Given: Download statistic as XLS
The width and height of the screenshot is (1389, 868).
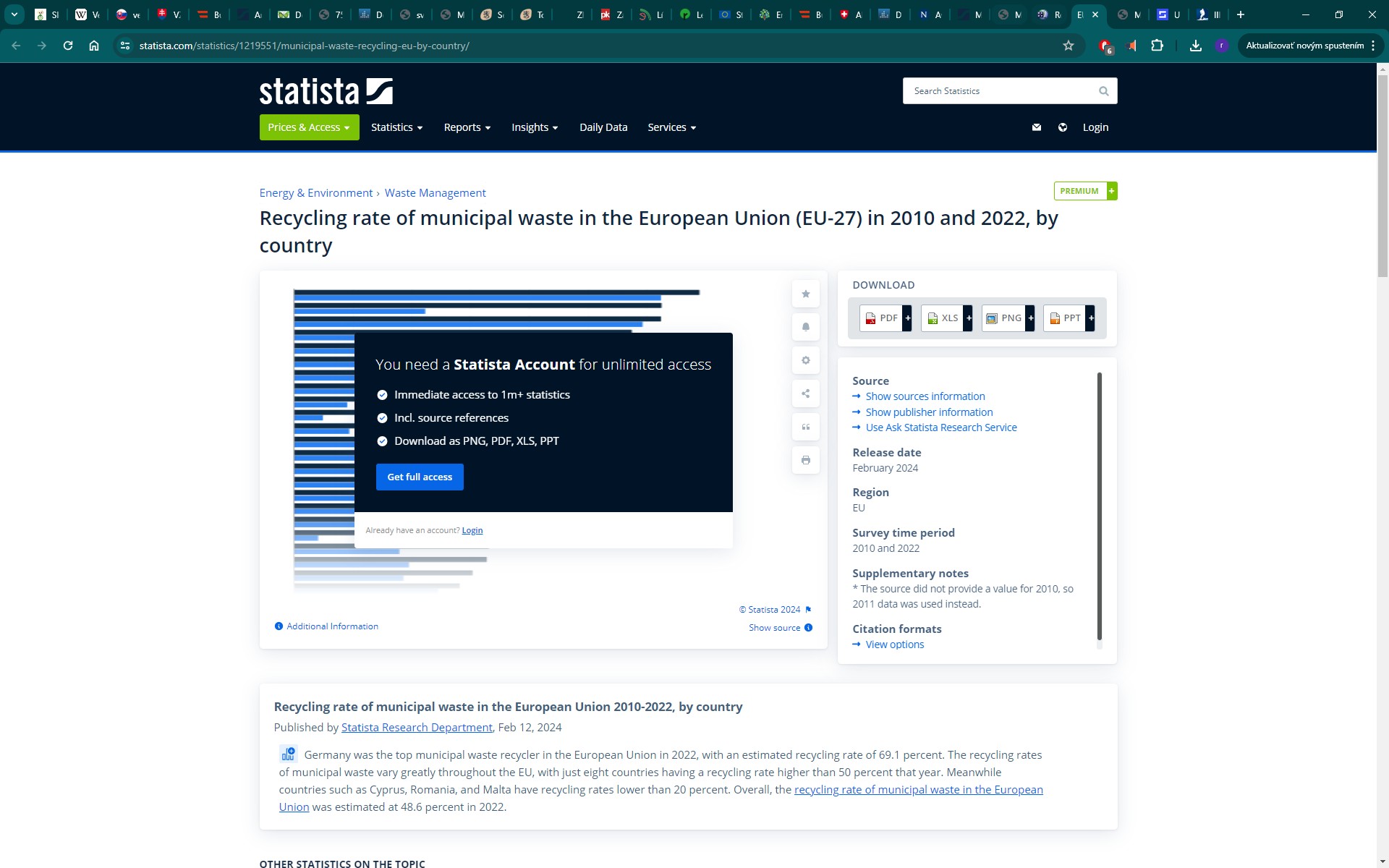Looking at the screenshot, I should 947,318.
